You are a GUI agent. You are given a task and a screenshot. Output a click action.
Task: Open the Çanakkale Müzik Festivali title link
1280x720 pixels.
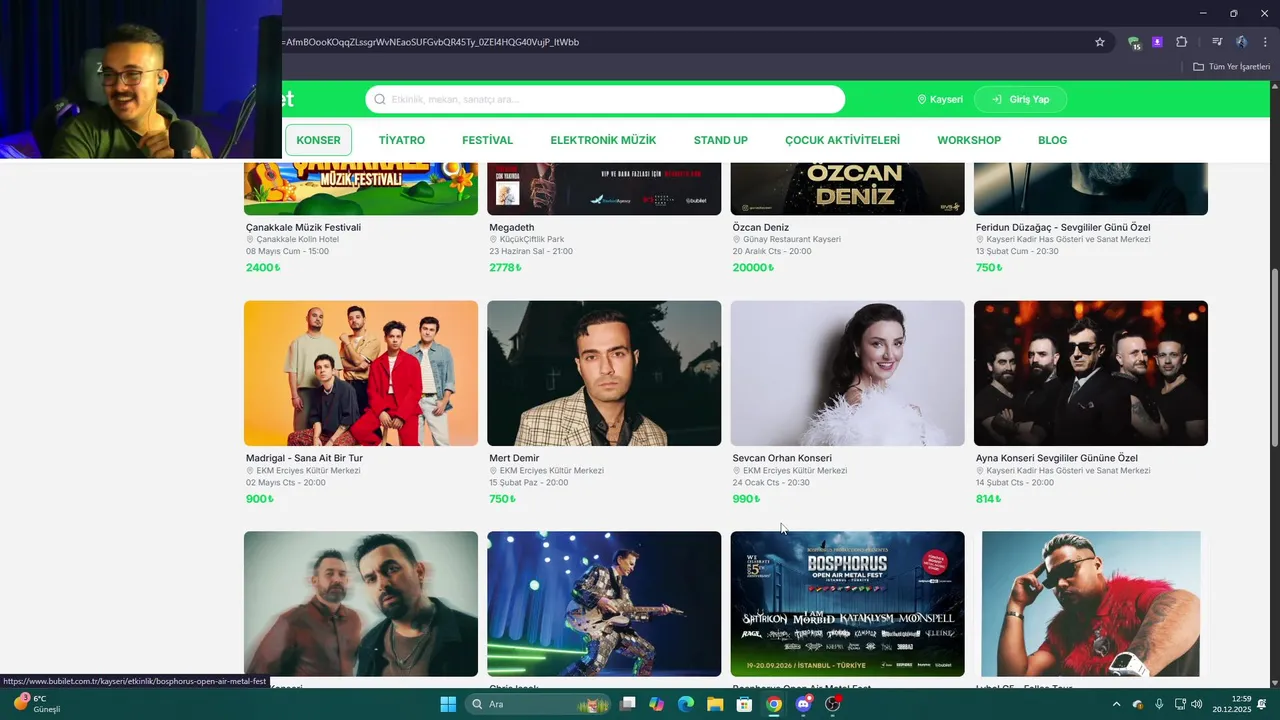tap(303, 227)
